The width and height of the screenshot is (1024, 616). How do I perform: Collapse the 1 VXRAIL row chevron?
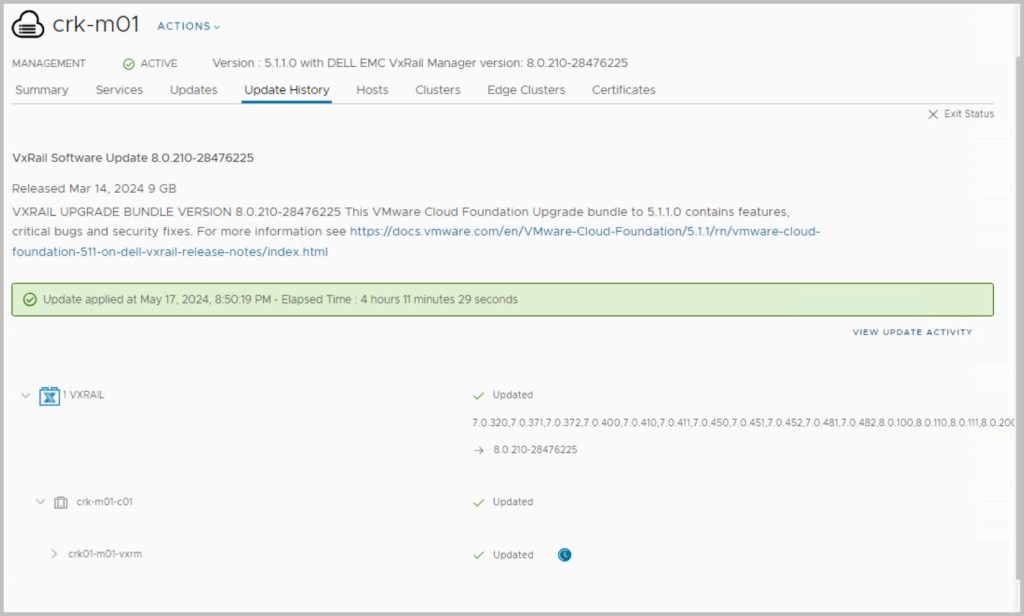pos(25,395)
